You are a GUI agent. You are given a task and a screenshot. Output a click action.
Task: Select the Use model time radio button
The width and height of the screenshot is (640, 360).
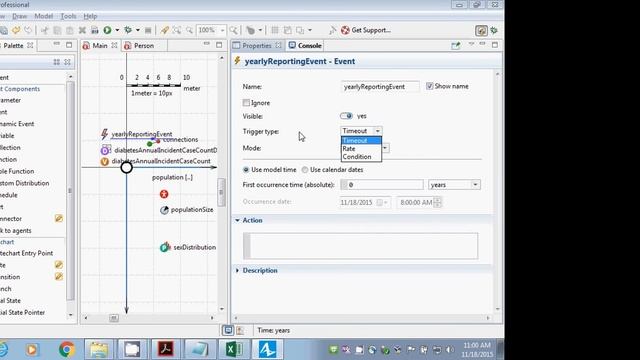coord(246,170)
